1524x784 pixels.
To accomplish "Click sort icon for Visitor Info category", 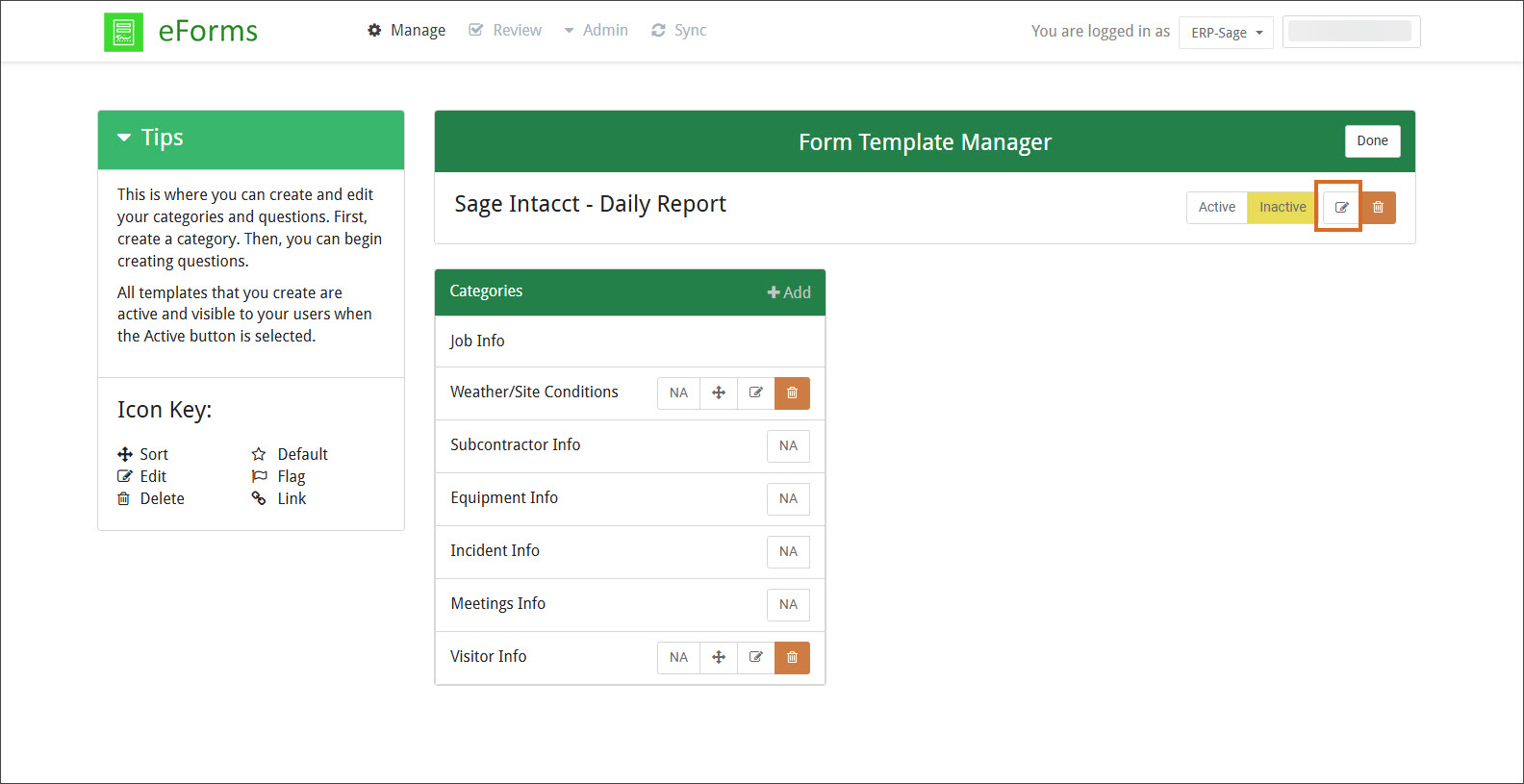I will click(718, 657).
